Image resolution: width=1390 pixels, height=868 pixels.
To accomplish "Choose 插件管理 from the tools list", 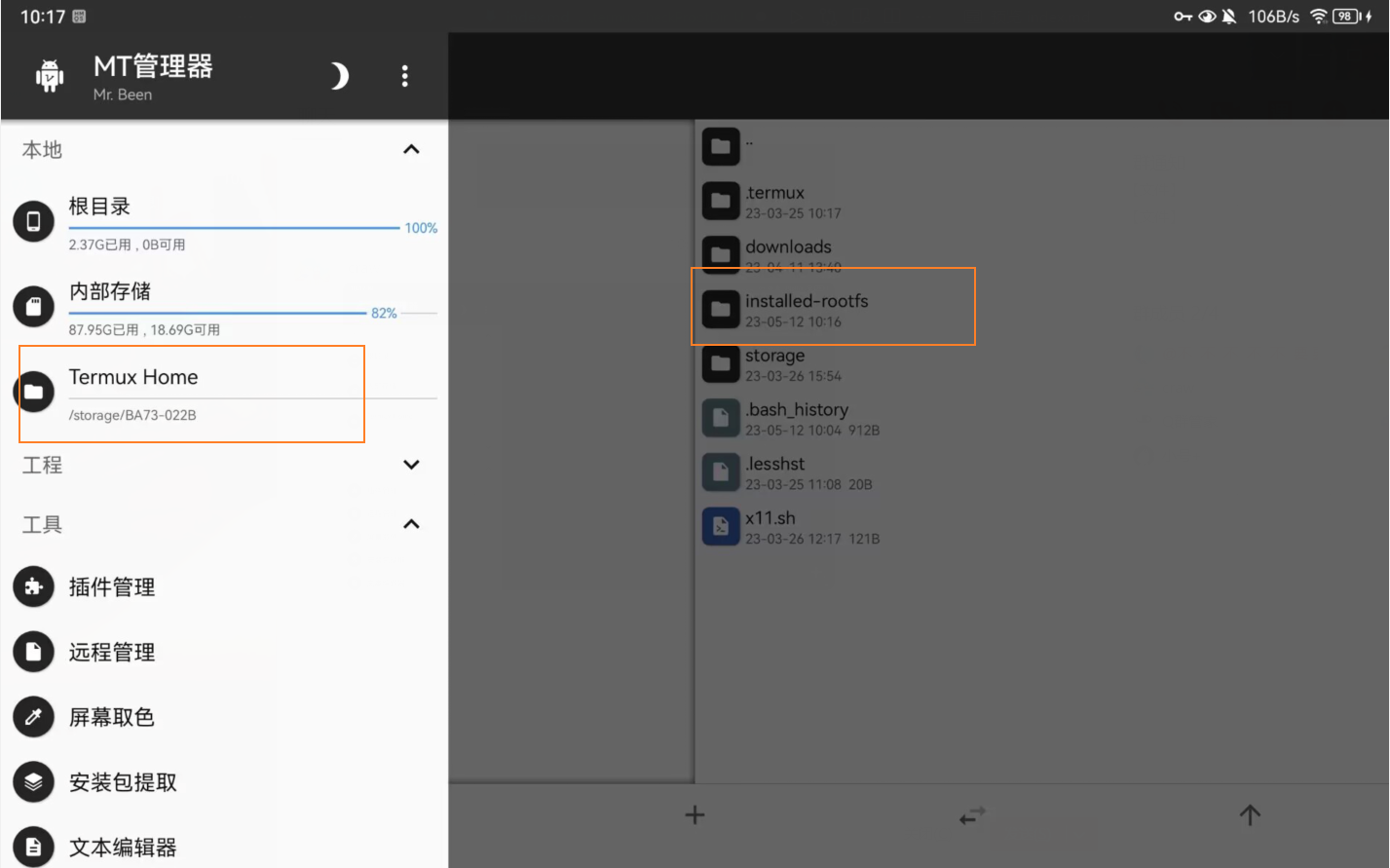I will coord(112,587).
